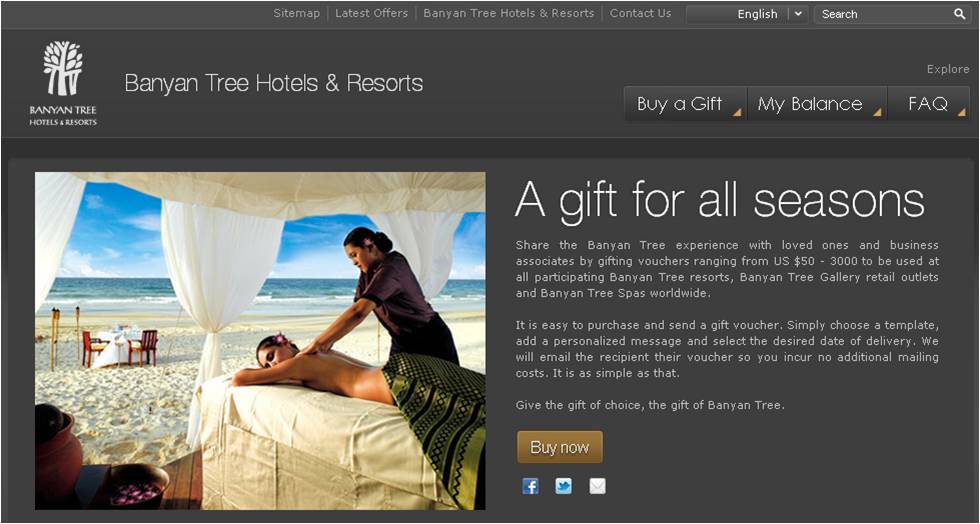Share by email envelope icon

click(598, 486)
